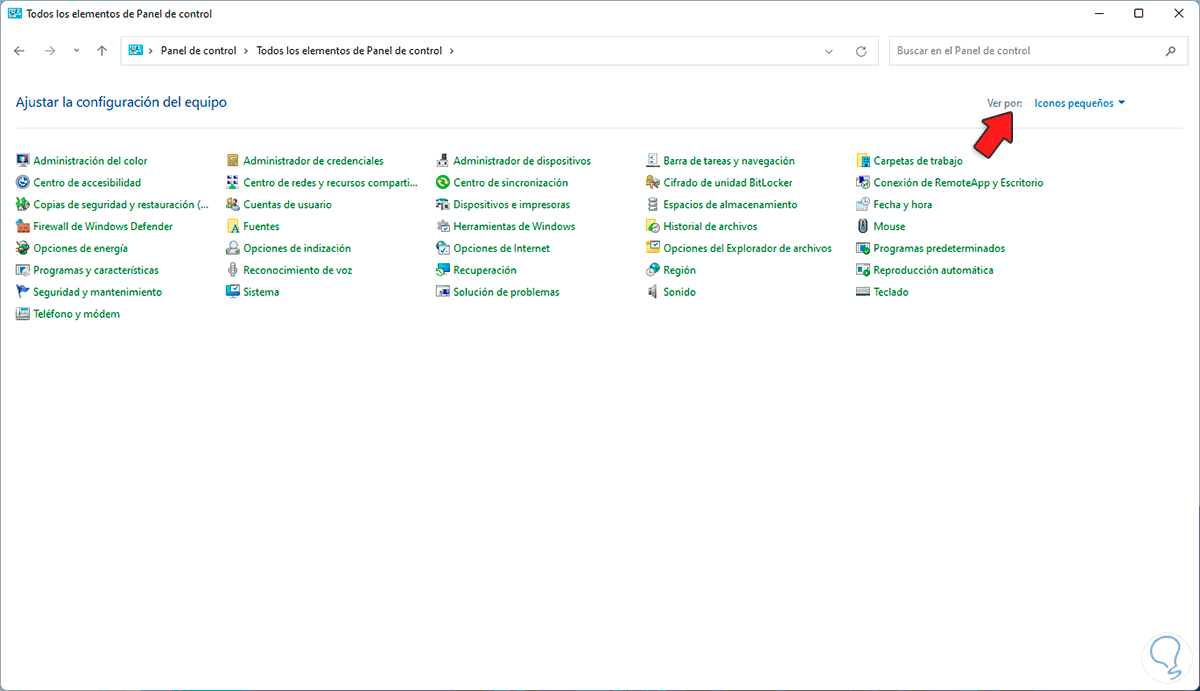Go forward with the forward arrow
The image size is (1200, 691).
click(49, 50)
